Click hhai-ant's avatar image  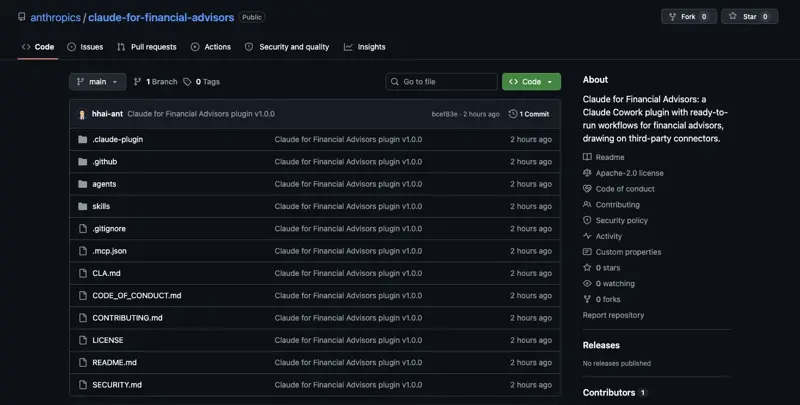click(x=82, y=114)
